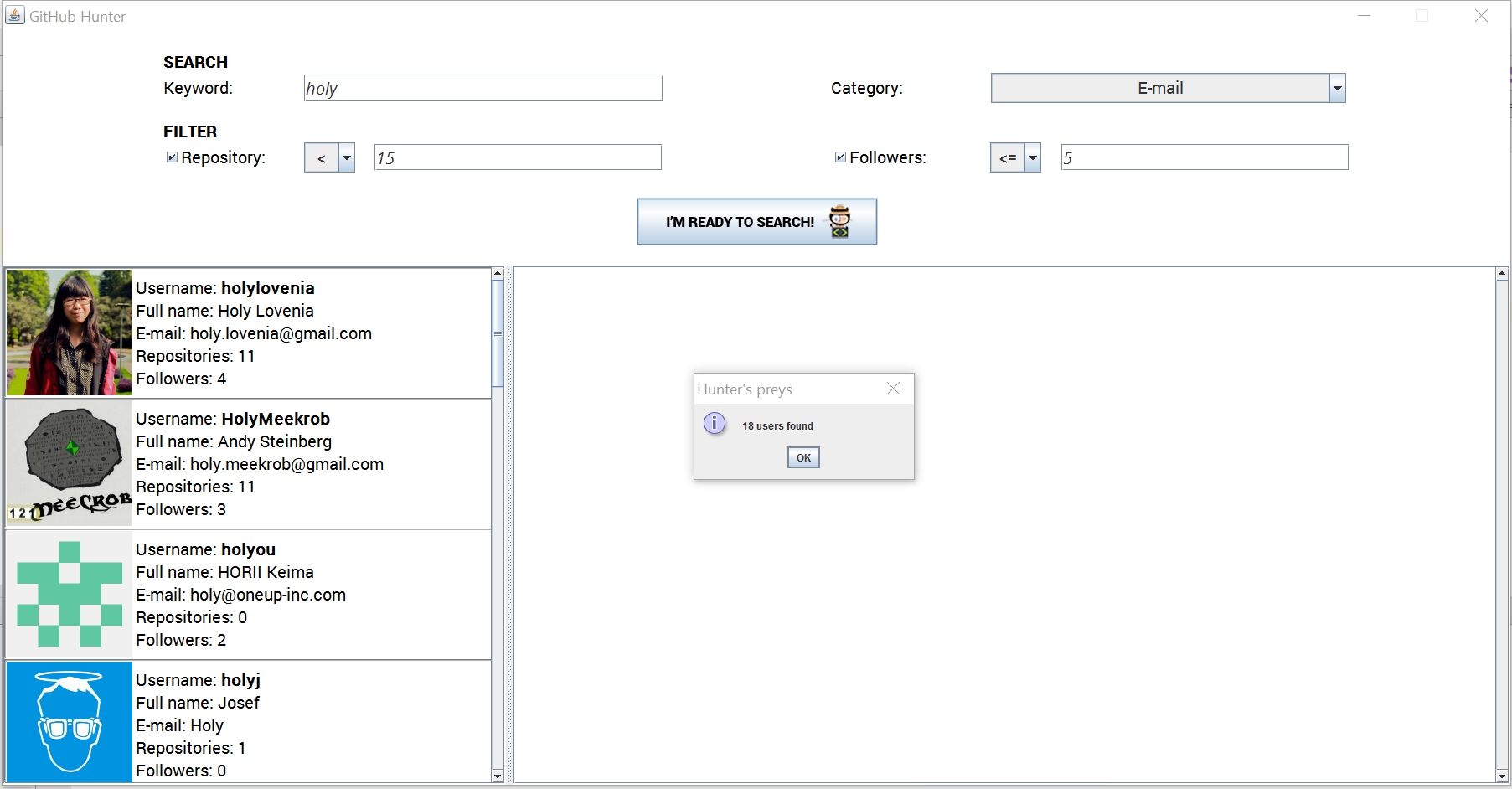Open the Category E-mail dropdown
Viewport: 1512px width, 789px height.
(1168, 88)
